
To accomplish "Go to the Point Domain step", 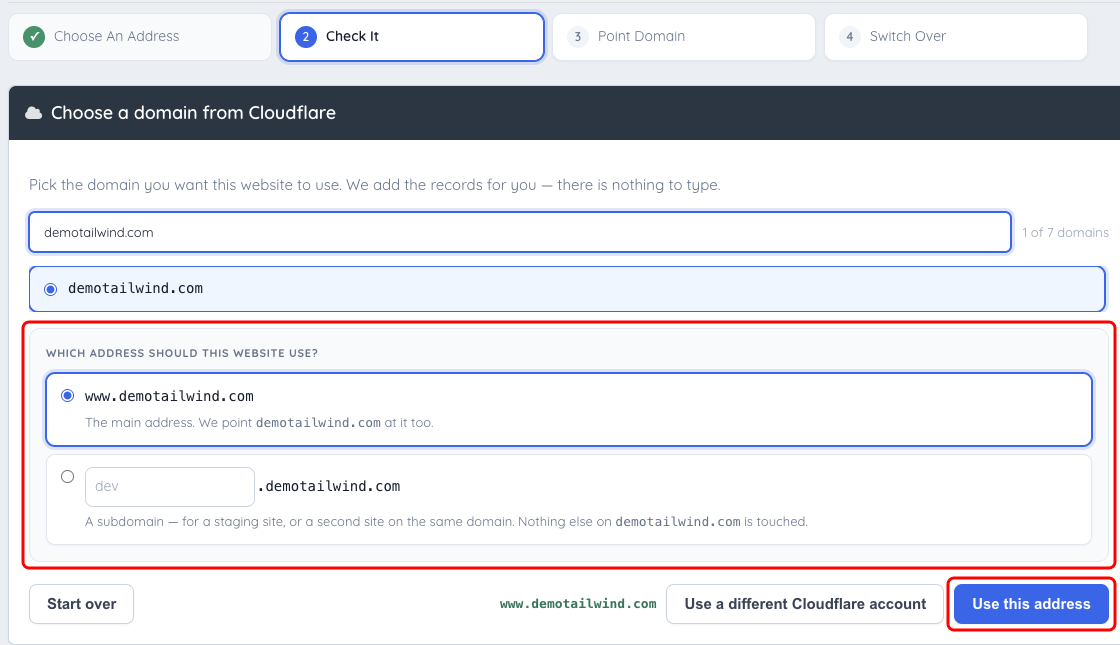I will click(684, 36).
